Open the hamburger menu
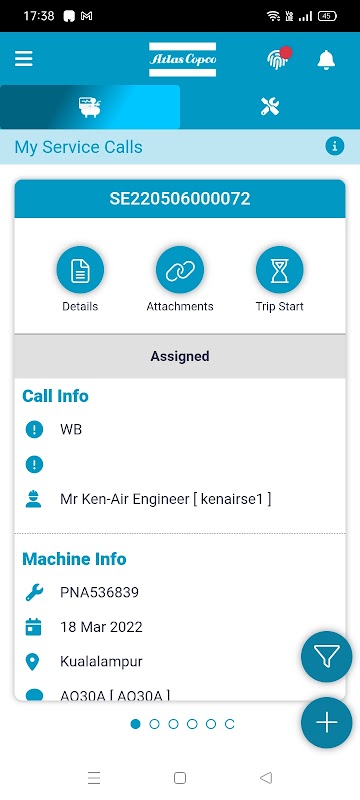This screenshot has width=360, height=800. [23, 59]
